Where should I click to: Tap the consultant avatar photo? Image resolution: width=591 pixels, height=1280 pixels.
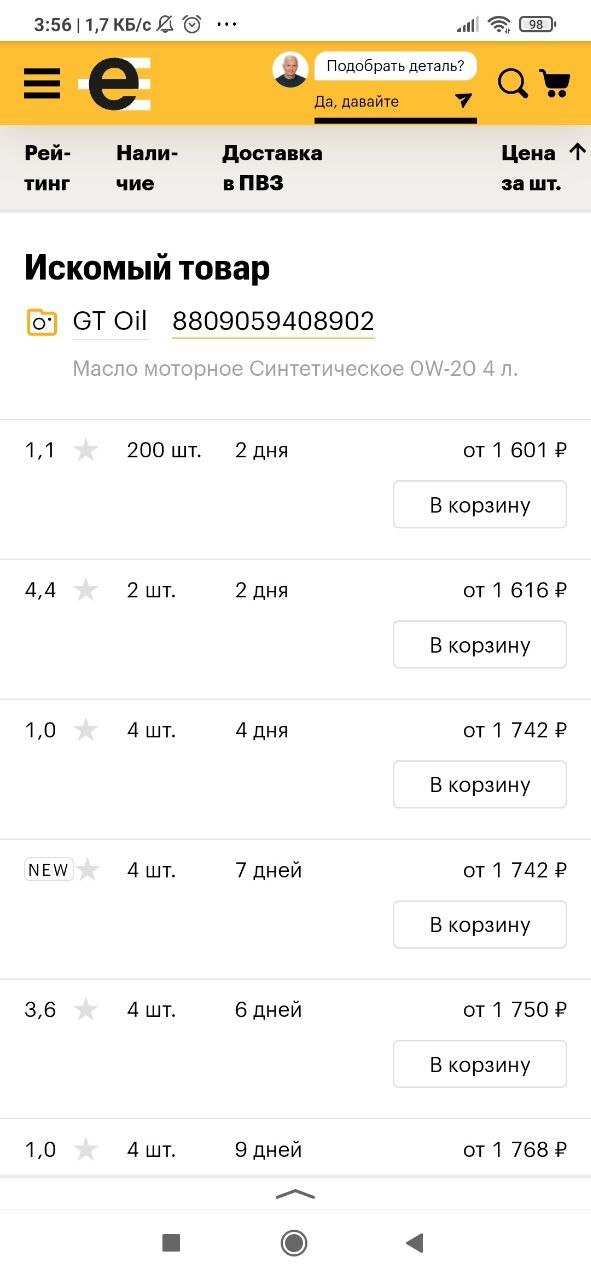point(290,69)
